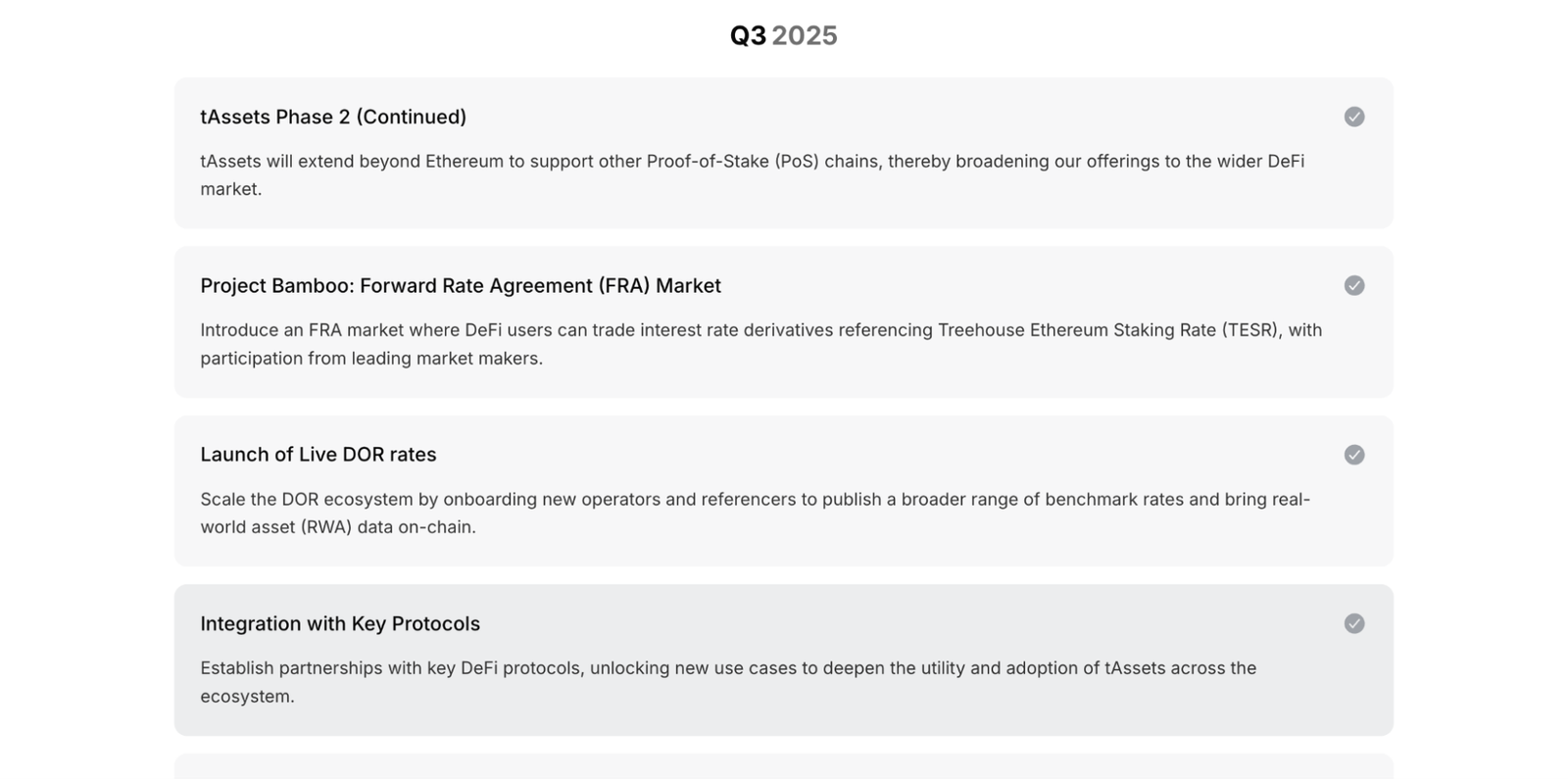This screenshot has height=779, width=1568.
Task: Click the partially visible card at the bottom
Action: tap(784, 766)
